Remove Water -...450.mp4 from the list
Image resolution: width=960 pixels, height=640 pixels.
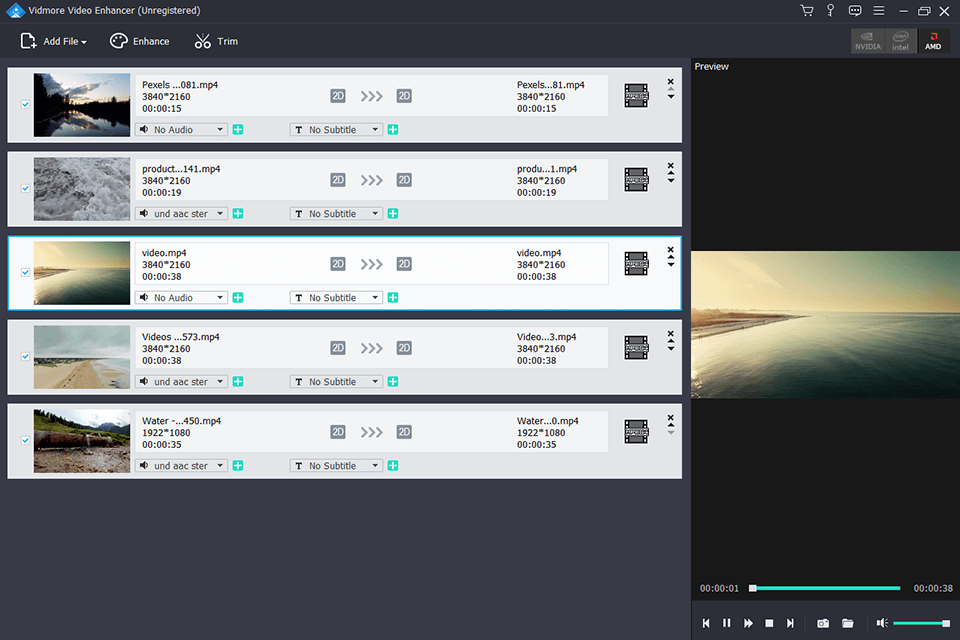pyautogui.click(x=670, y=418)
